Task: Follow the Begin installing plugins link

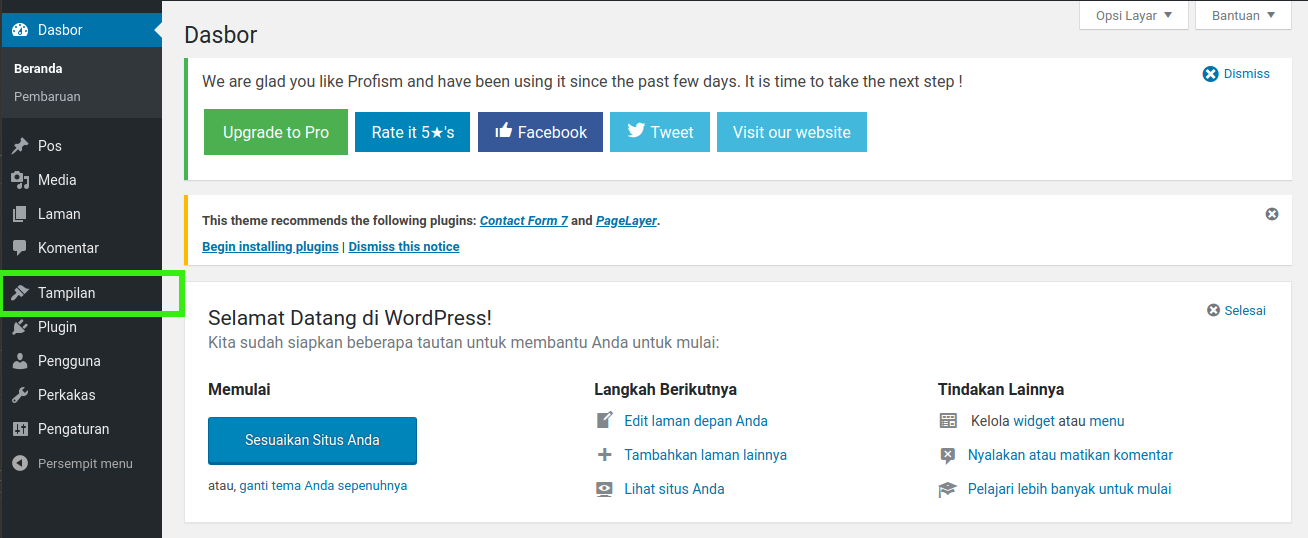Action: (x=270, y=247)
